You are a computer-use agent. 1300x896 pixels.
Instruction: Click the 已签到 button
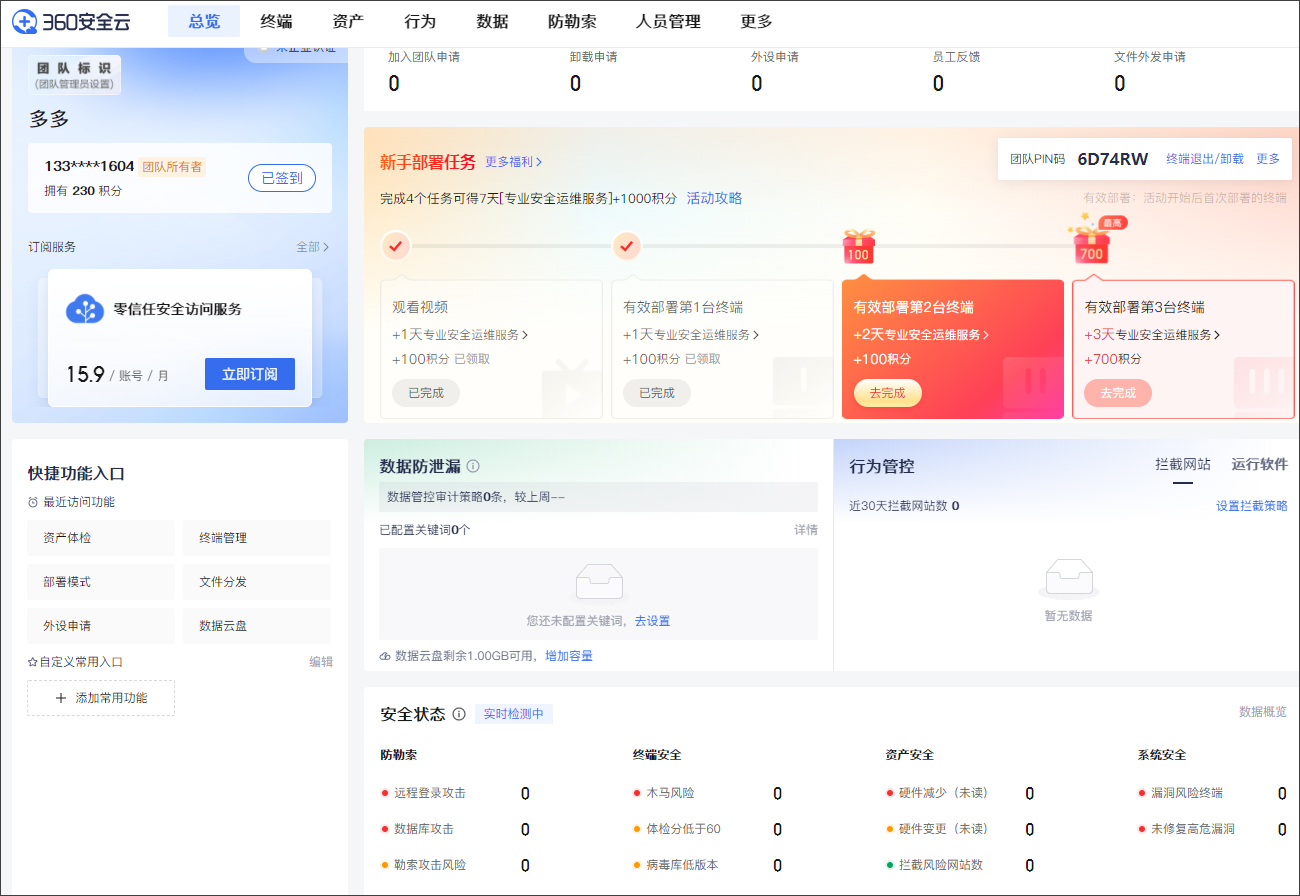click(x=282, y=178)
